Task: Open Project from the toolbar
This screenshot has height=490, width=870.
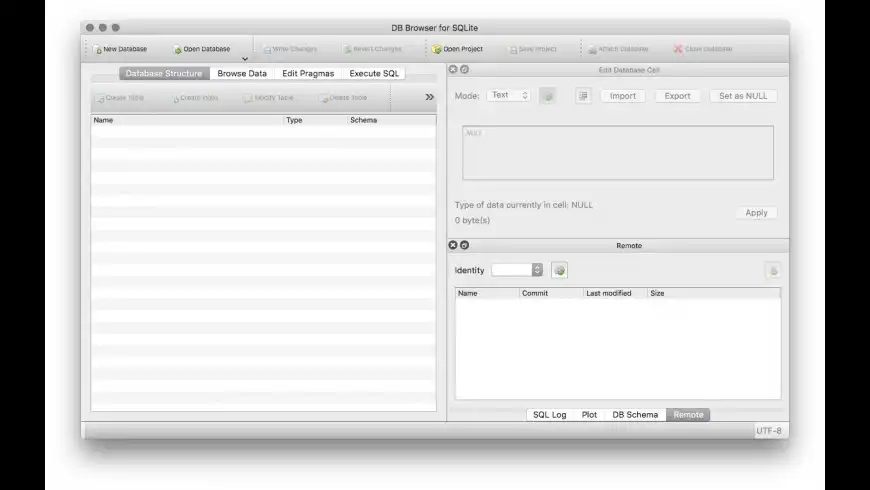Action: [457, 49]
